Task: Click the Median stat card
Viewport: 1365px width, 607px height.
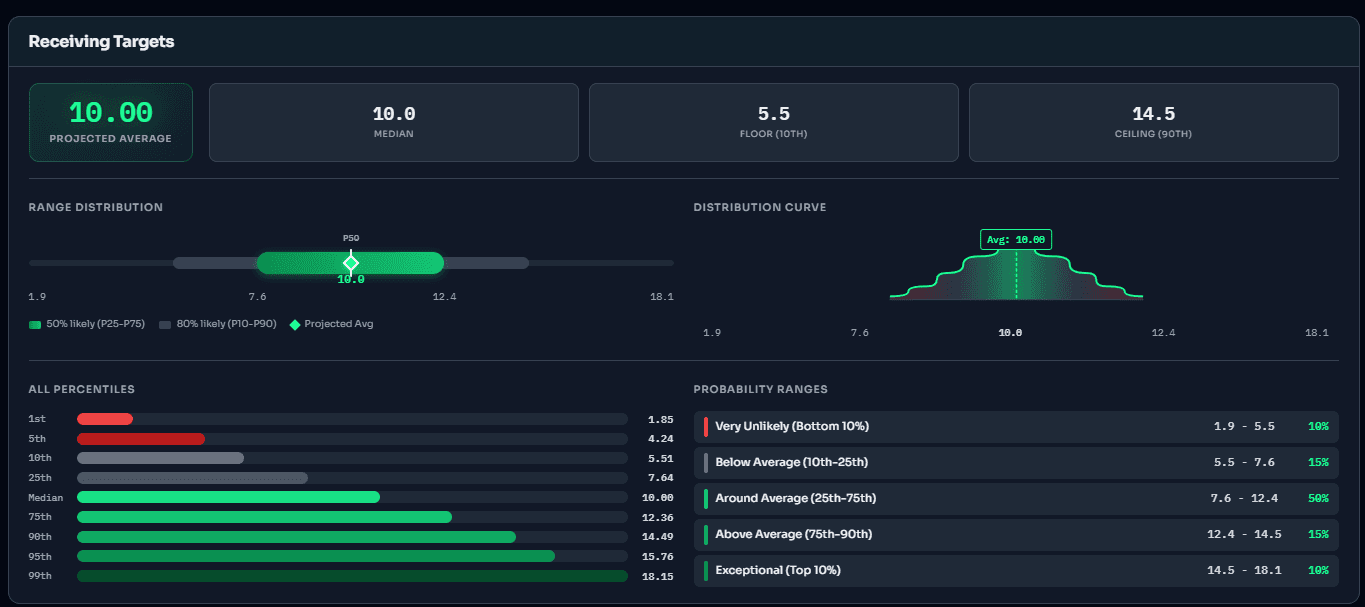Action: pyautogui.click(x=393, y=122)
